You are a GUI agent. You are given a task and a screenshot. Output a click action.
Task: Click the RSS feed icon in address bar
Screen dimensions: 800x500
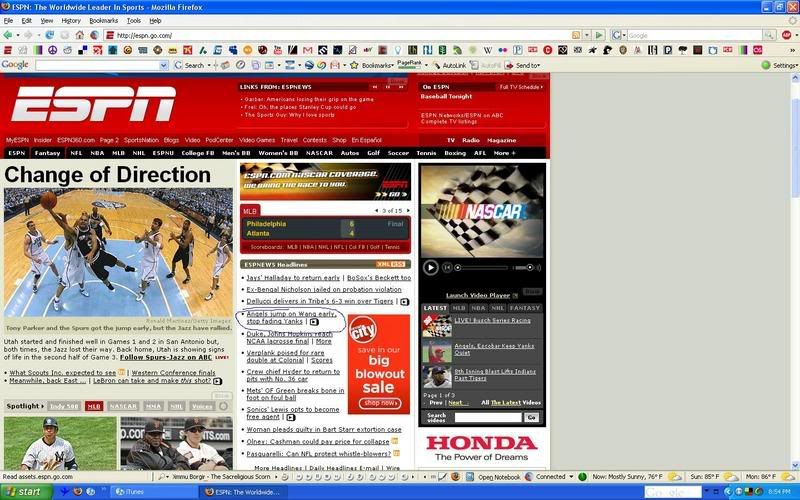(576, 35)
